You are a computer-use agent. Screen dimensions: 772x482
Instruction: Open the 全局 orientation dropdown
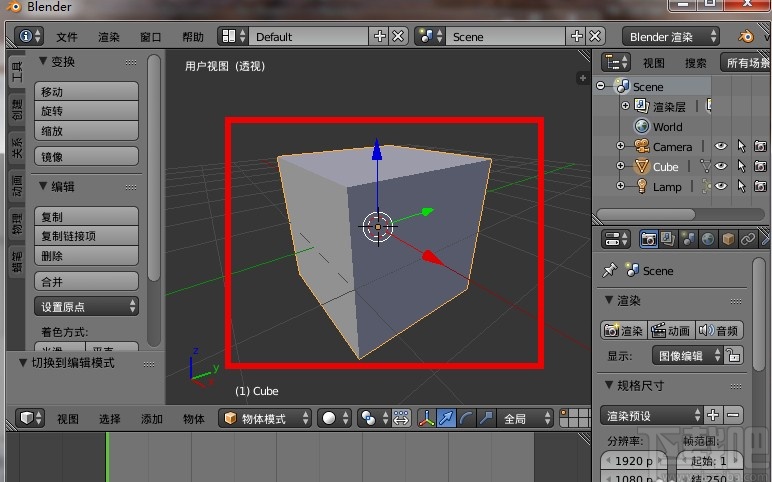524,418
